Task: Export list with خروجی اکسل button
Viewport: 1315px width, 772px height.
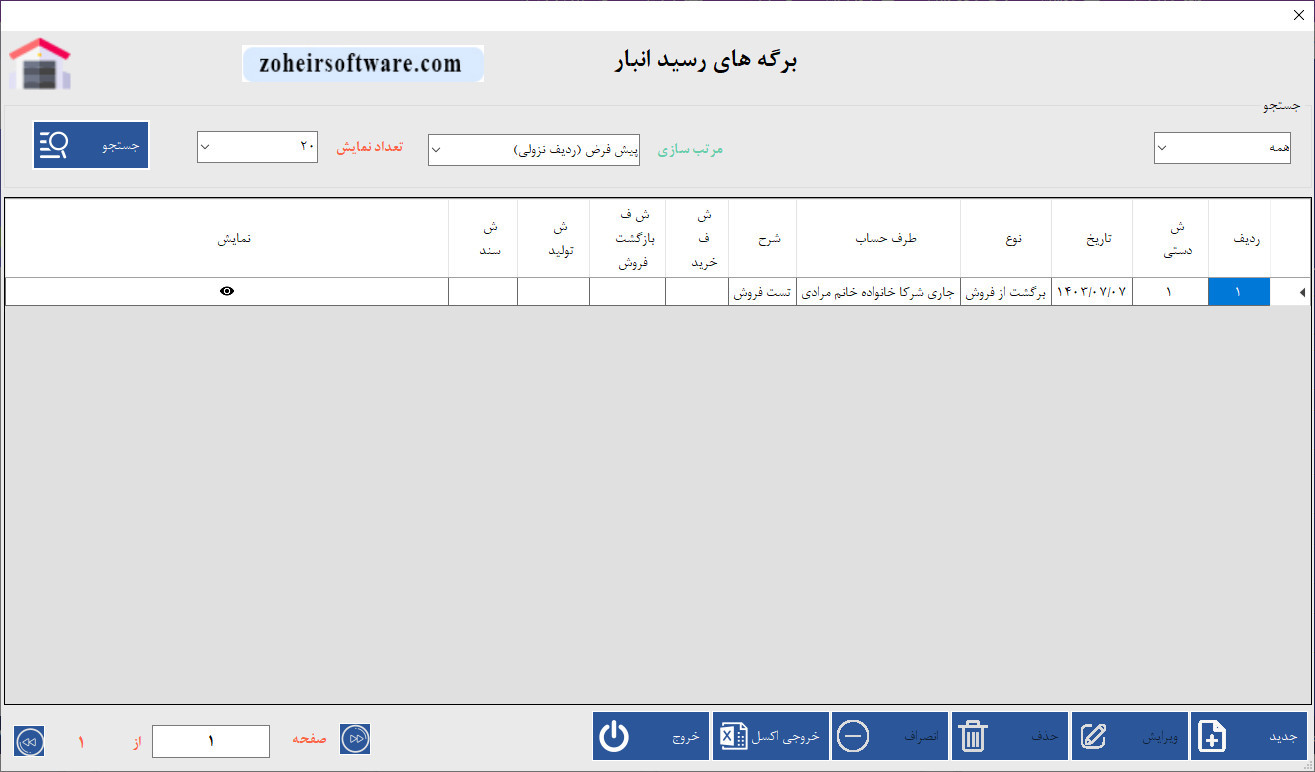Action: coord(770,736)
